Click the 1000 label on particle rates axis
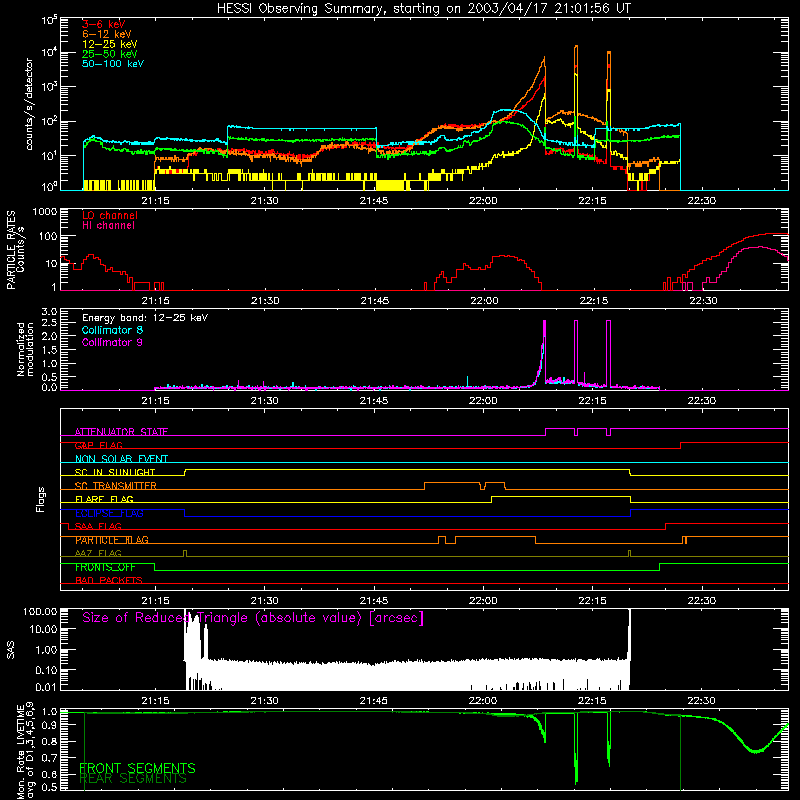Screen dimensions: 800x800 coord(44,212)
